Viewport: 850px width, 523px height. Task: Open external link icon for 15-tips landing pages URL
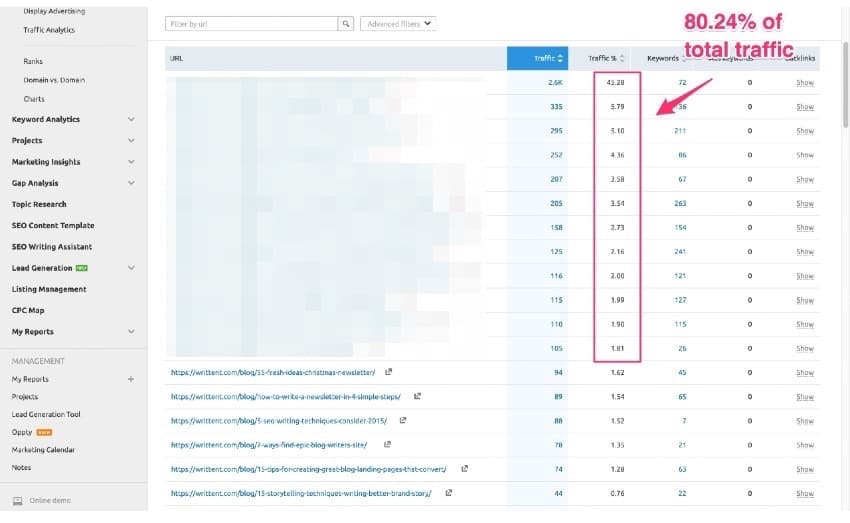pos(464,468)
